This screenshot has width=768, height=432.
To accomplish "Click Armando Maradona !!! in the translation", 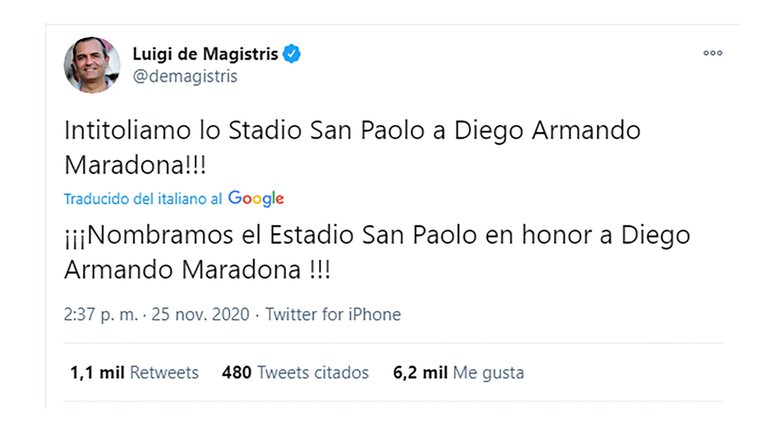I will tap(197, 270).
